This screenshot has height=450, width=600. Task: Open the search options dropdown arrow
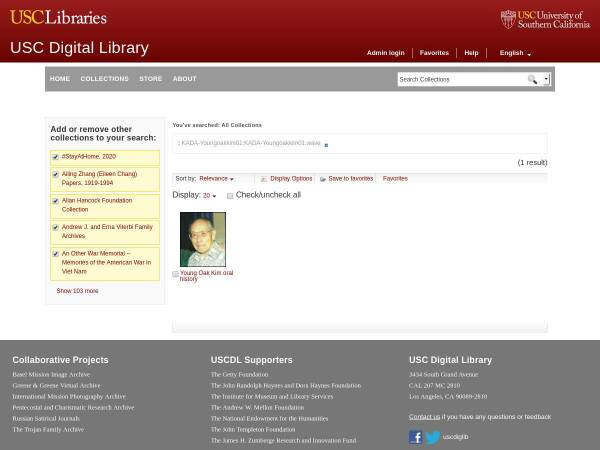(x=546, y=79)
